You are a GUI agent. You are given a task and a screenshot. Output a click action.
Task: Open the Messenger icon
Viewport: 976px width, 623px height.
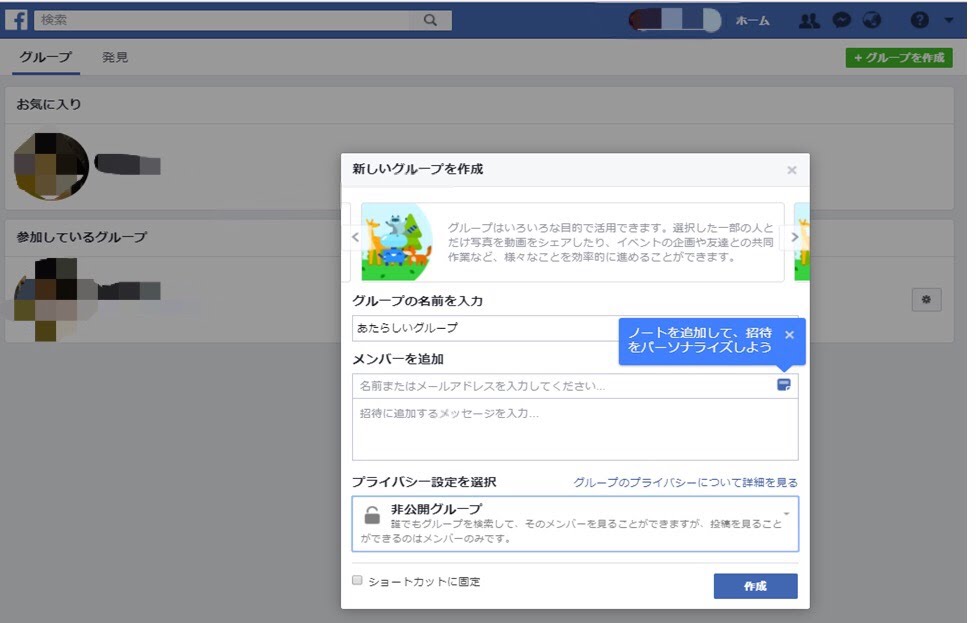tap(842, 21)
